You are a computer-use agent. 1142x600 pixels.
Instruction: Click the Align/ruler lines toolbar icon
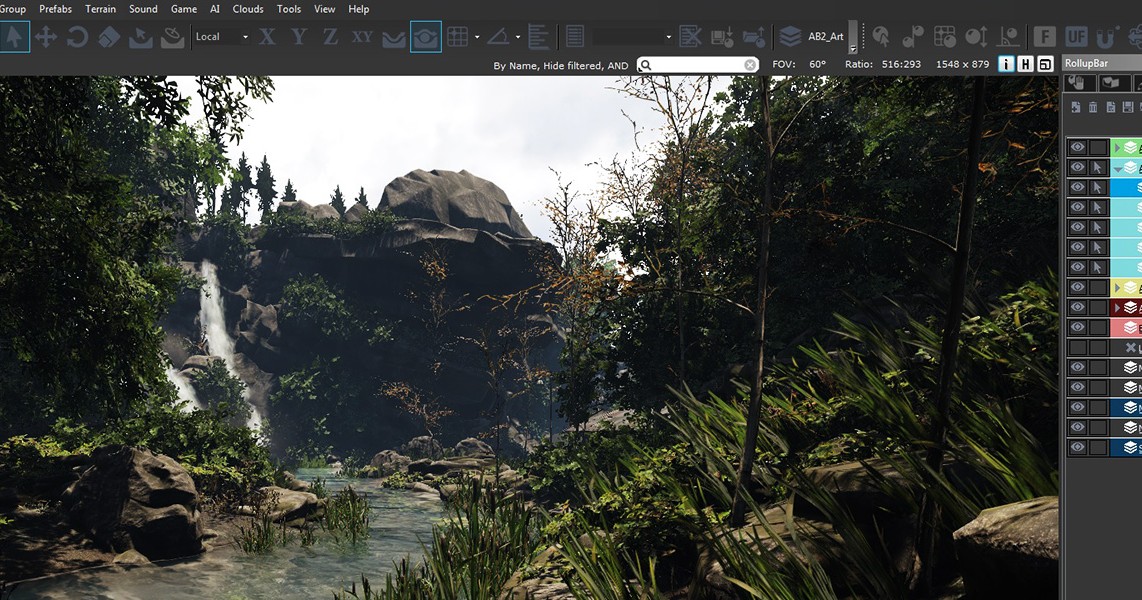538,36
